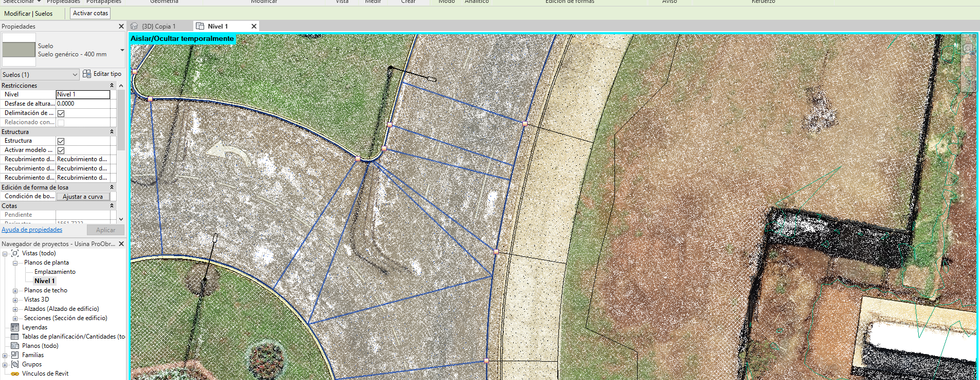Screen dimensions: 980x380
Task: Select the Vínculos de Revit node
Action: [x=45, y=373]
